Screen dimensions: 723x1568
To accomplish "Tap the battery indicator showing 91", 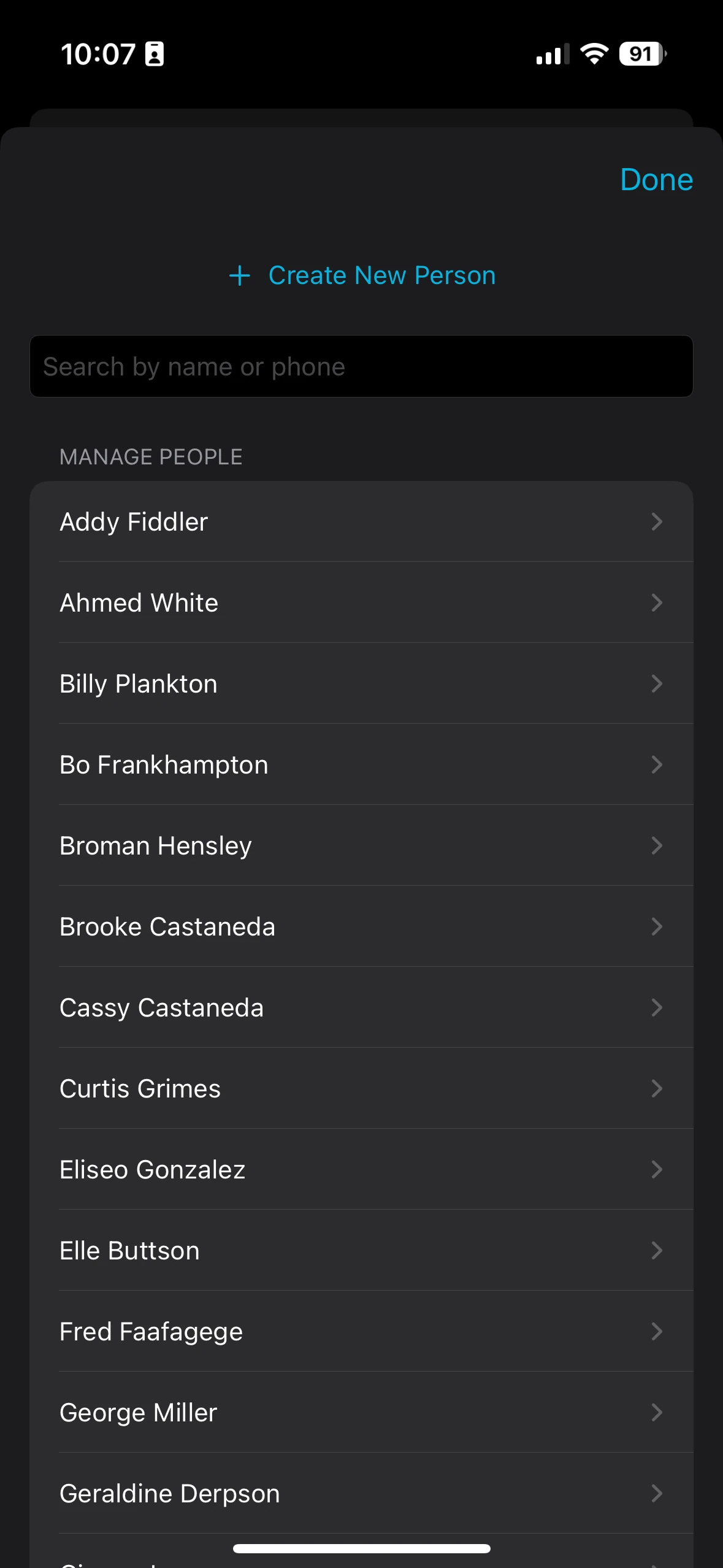I will (643, 54).
